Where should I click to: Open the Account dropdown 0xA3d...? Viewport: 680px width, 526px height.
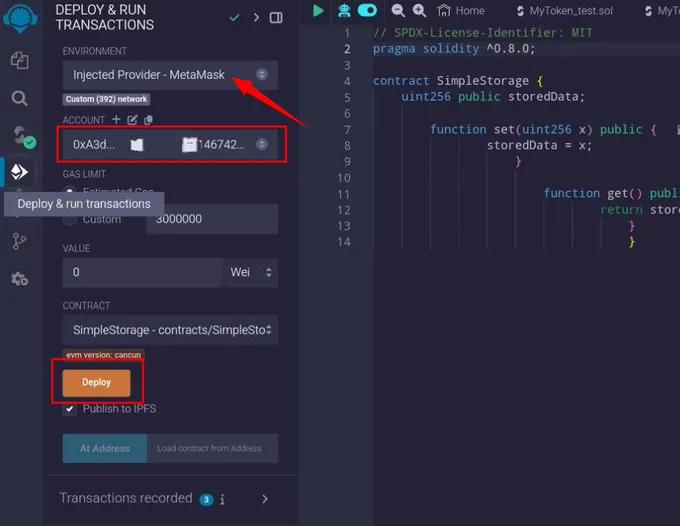pos(170,144)
